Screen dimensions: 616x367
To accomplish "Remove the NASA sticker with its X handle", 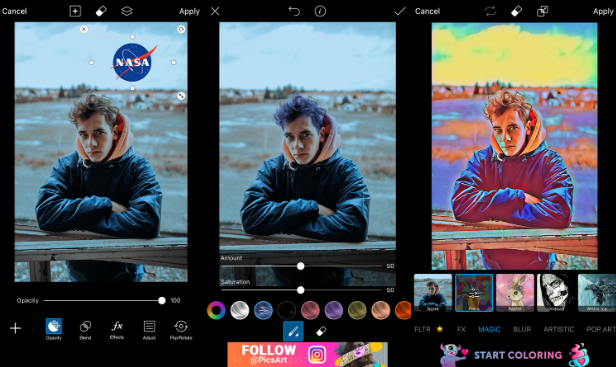I will coord(84,29).
